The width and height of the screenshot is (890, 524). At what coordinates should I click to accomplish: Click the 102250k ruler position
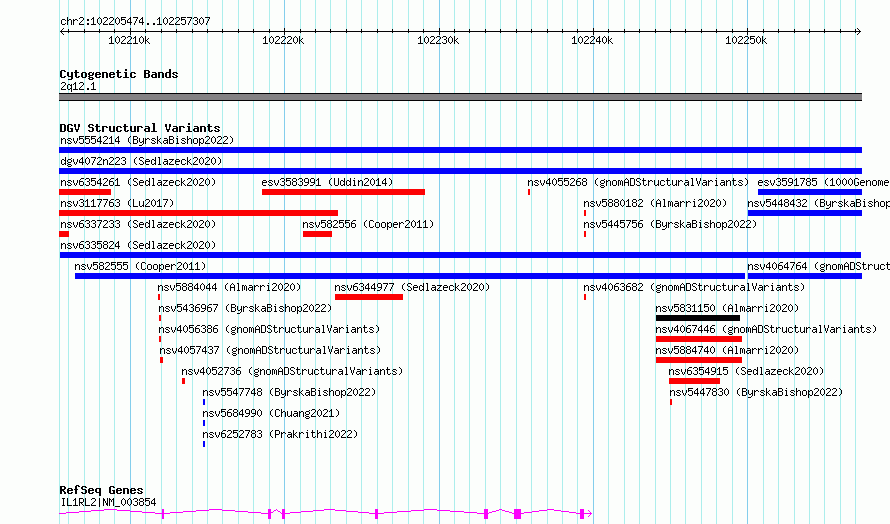(746, 40)
